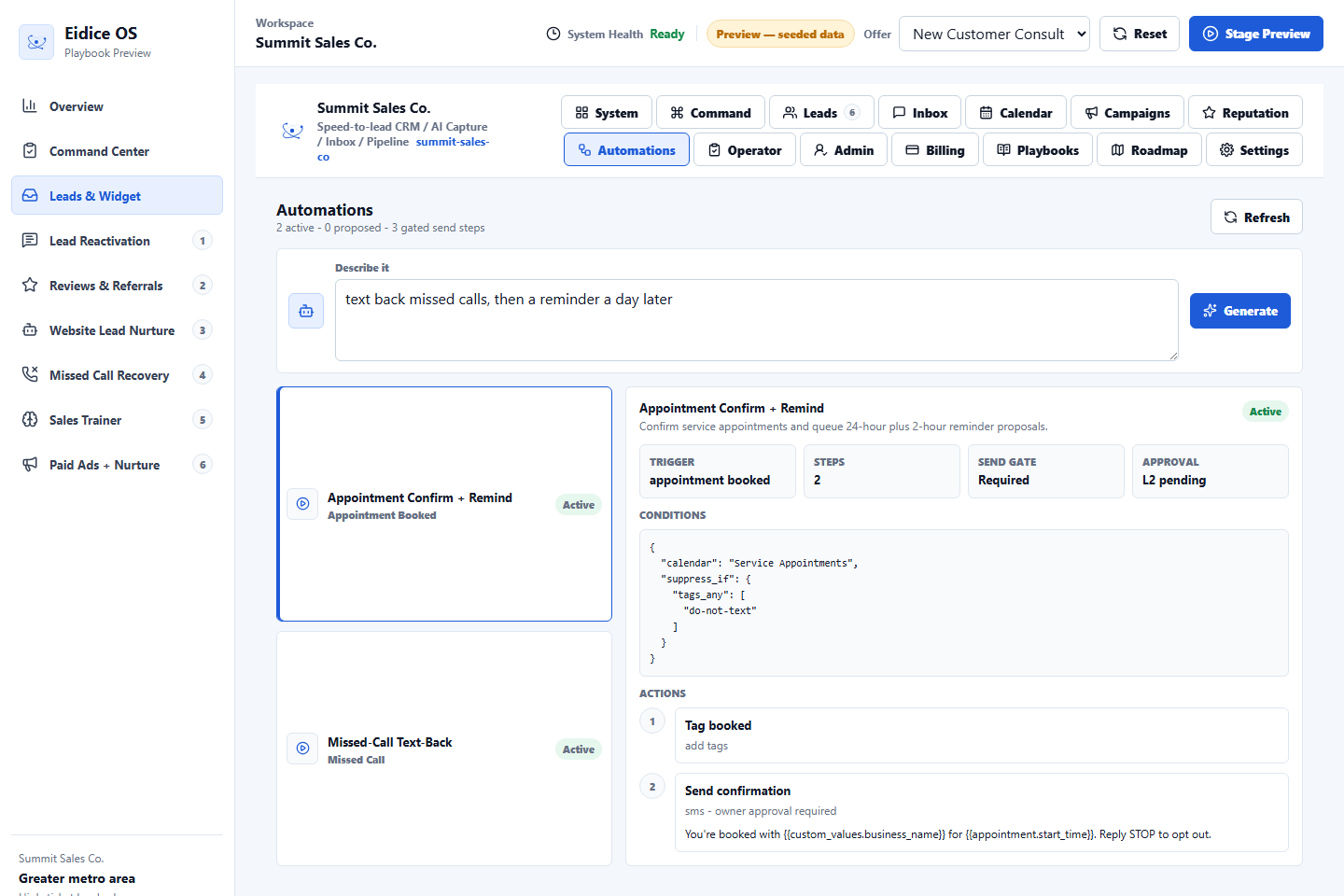1344x896 pixels.
Task: Click the Website Lead Nurture bot icon
Action: click(x=30, y=330)
